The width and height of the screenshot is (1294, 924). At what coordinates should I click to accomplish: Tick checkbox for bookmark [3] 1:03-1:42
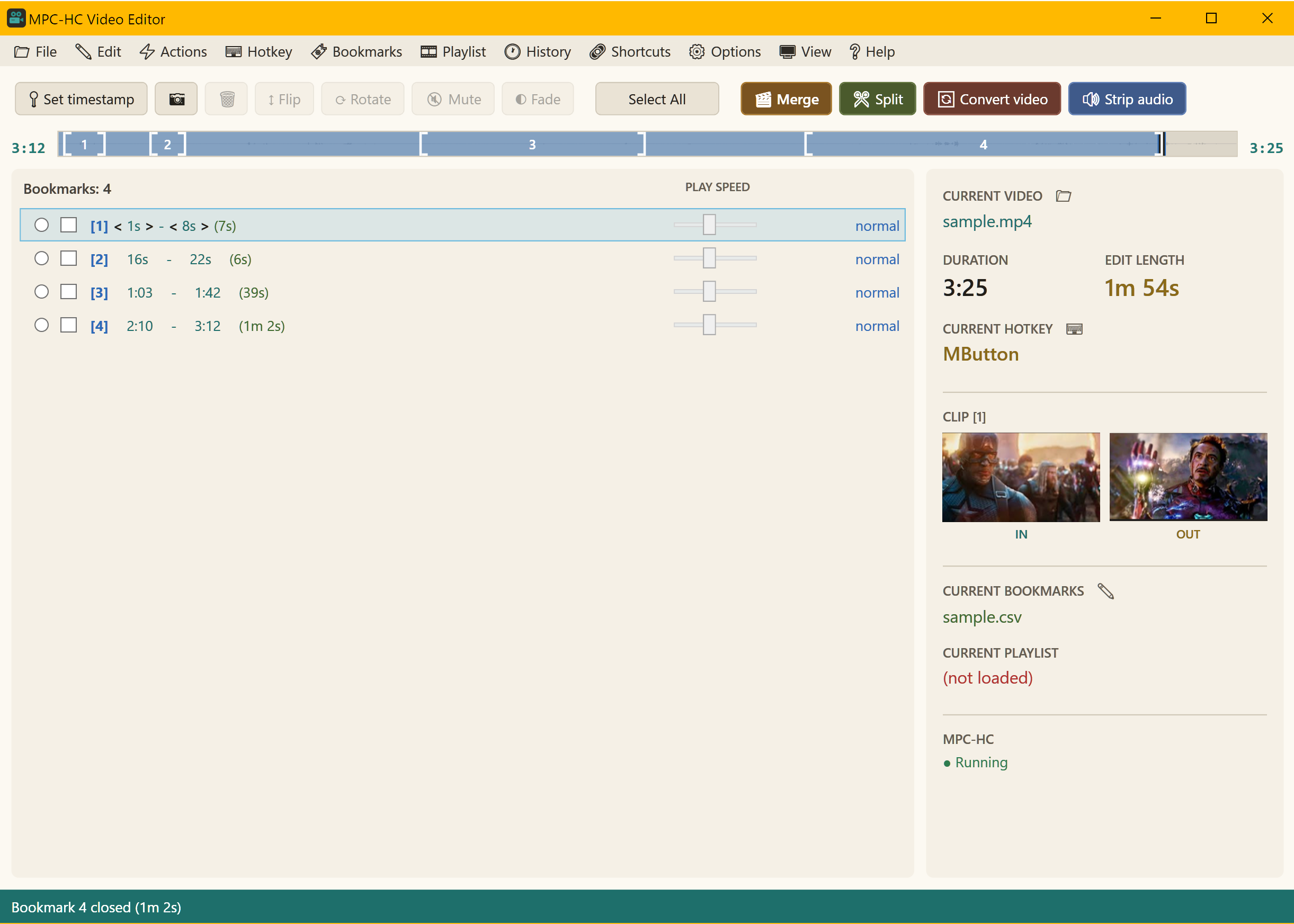[68, 292]
